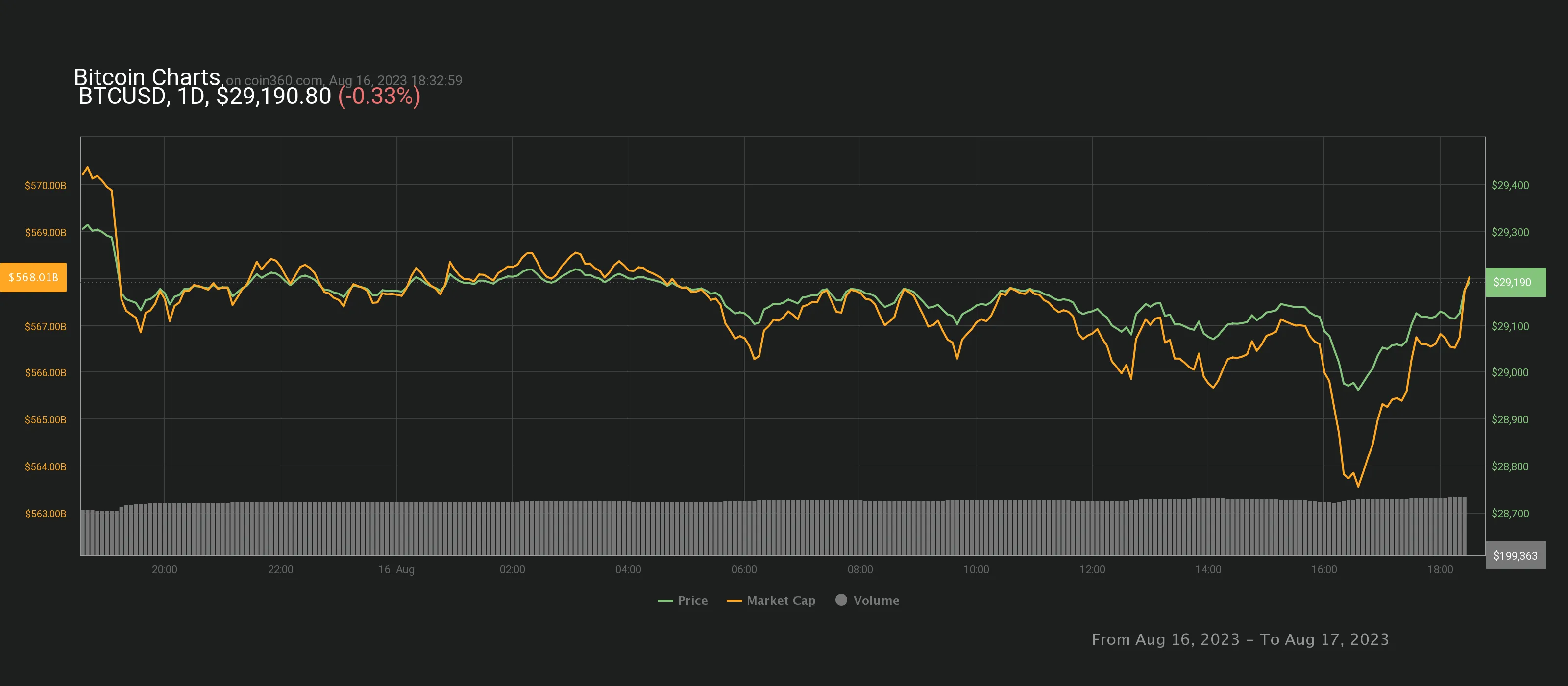
Task: Click the 20:00 time axis label
Action: pyautogui.click(x=164, y=570)
